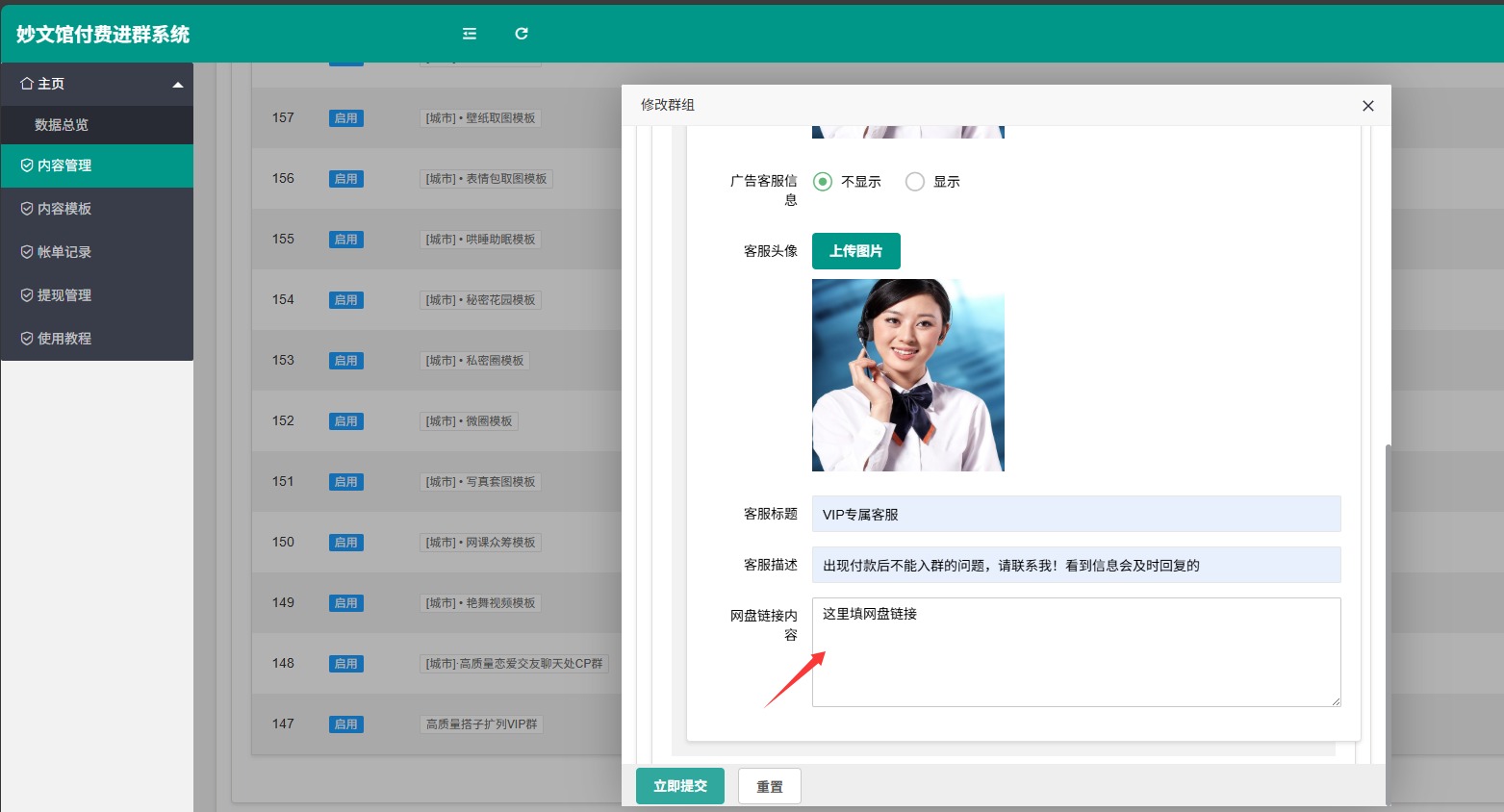The height and width of the screenshot is (812, 1504).
Task: Select the 不显示 radio option
Action: pyautogui.click(x=822, y=181)
